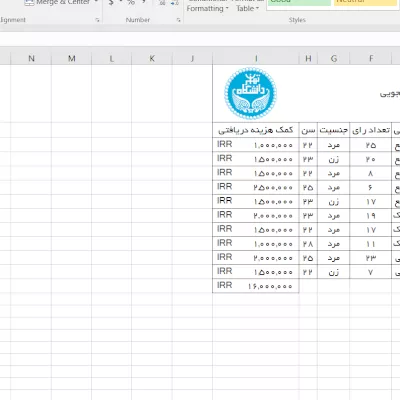
Task: Select the amount cell in the ۱۱ votes row
Action: point(256,244)
